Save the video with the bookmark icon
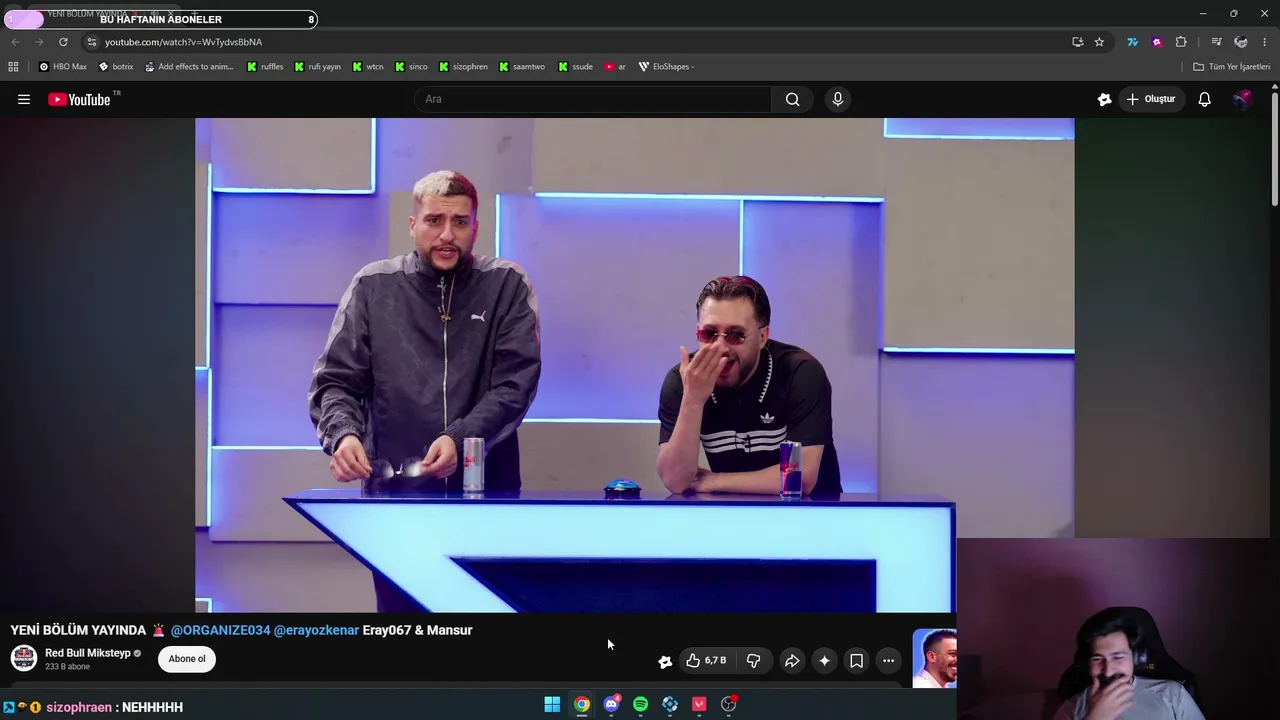Image resolution: width=1280 pixels, height=720 pixels. pos(856,660)
